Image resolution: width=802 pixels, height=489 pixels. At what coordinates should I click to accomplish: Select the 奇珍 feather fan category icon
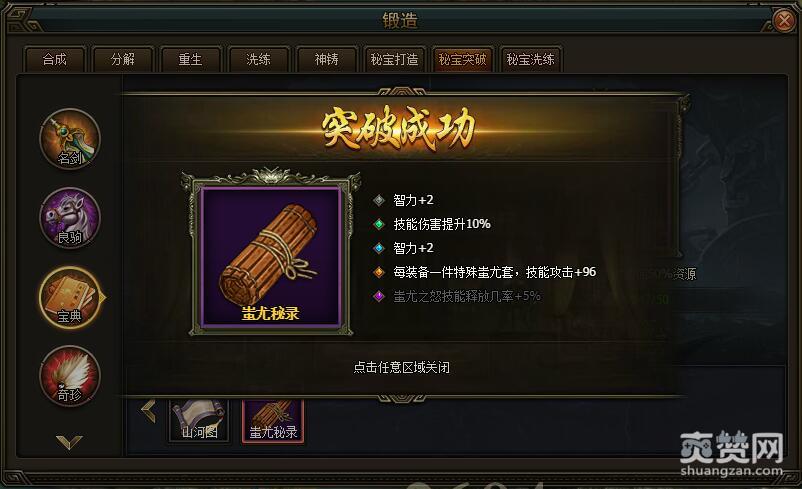pos(70,376)
